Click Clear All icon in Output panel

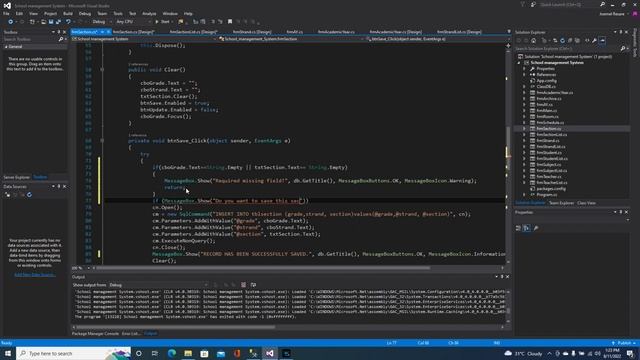pyautogui.click(x=243, y=285)
